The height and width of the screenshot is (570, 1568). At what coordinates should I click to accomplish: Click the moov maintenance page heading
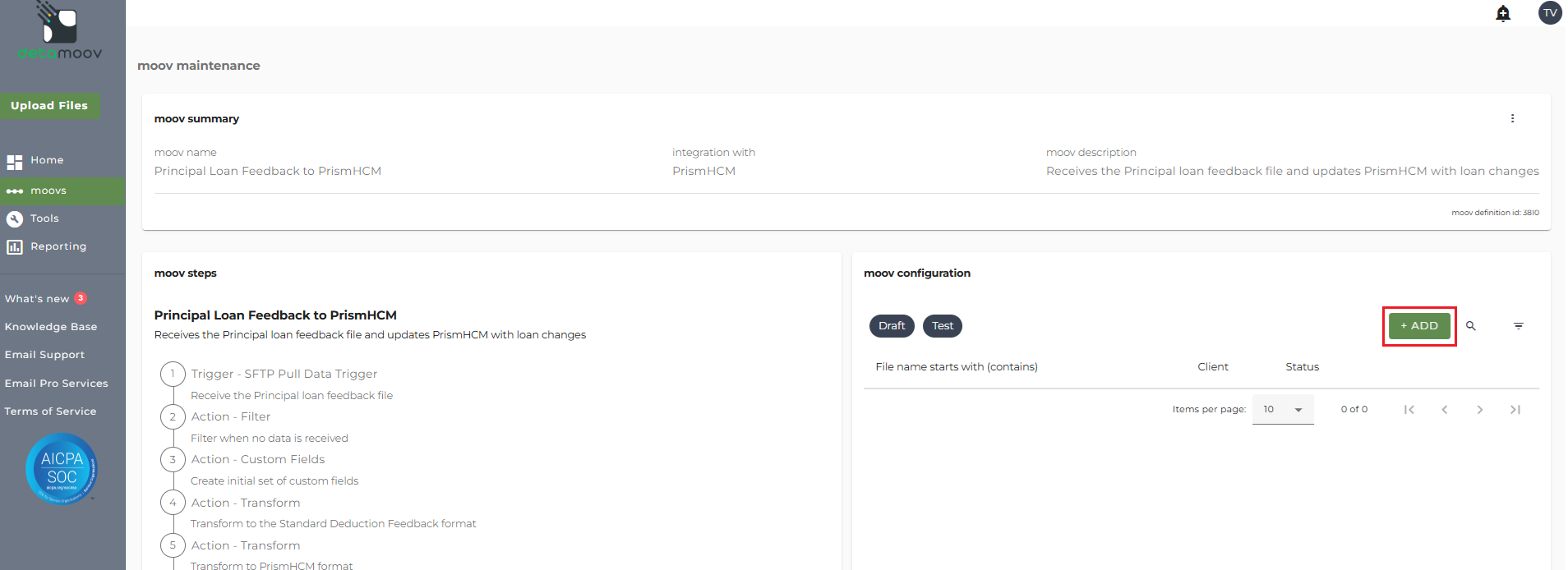pos(199,66)
